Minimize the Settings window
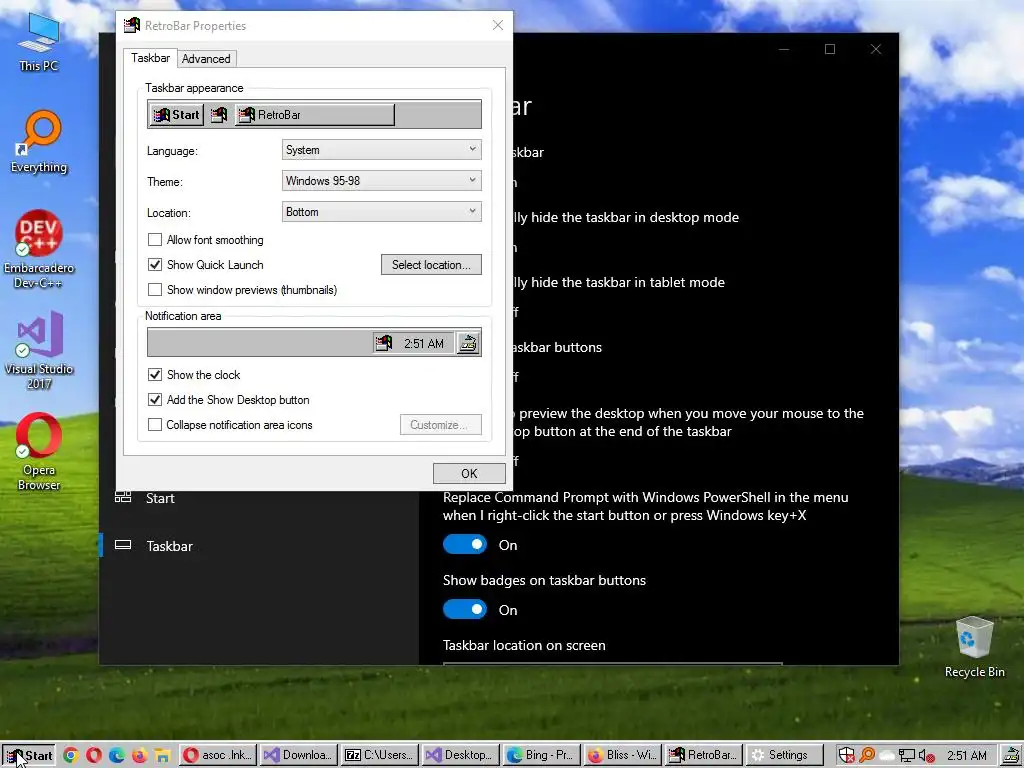Viewport: 1024px width, 768px height. pyautogui.click(x=784, y=49)
